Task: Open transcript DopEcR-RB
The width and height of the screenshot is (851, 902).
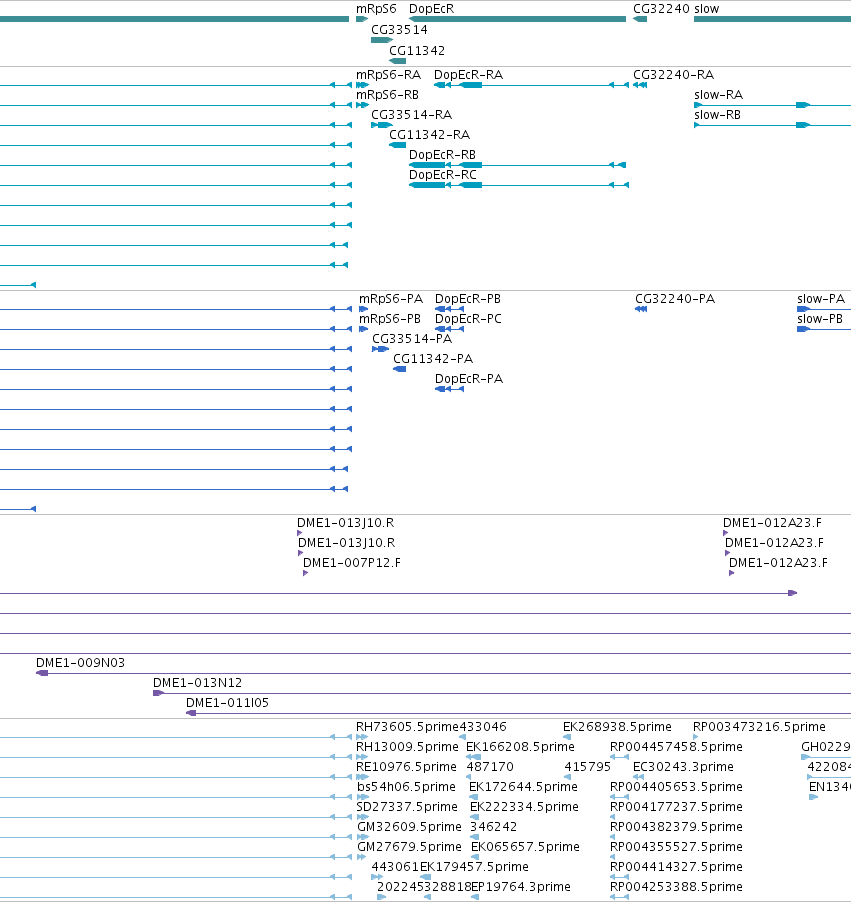Action: [x=442, y=155]
